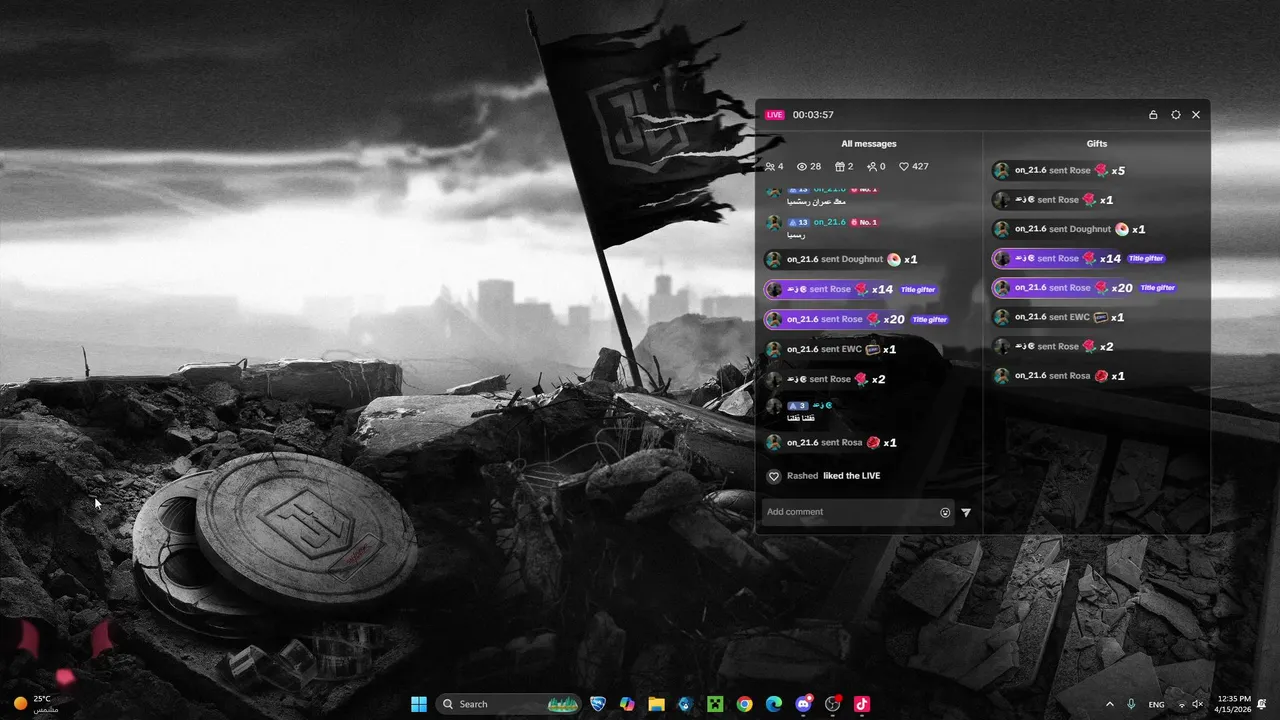Click the heart icon beside Rashed liked the LIVE
1280x720 pixels.
tap(773, 476)
